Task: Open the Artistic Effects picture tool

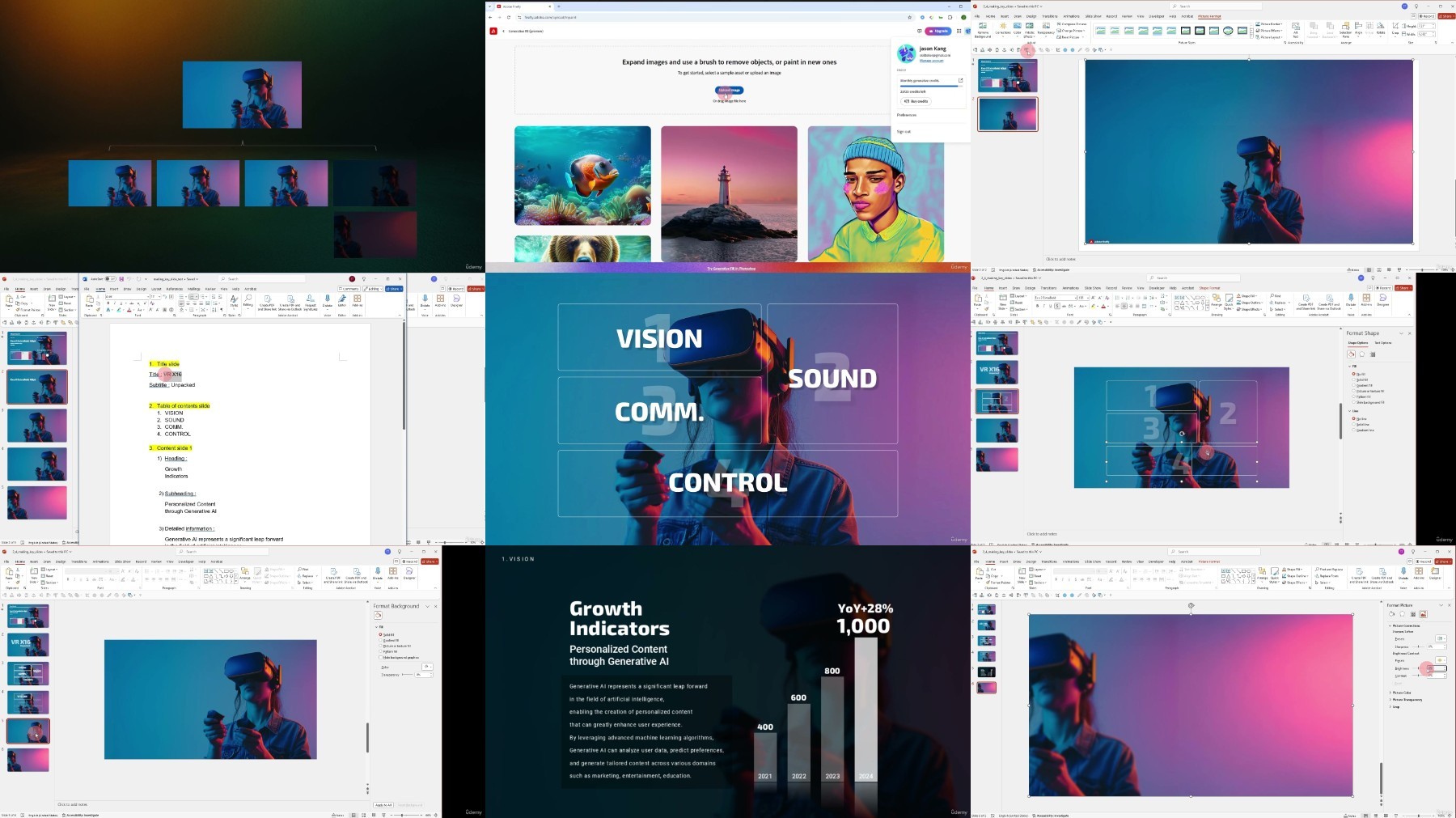Action: [x=1030, y=28]
